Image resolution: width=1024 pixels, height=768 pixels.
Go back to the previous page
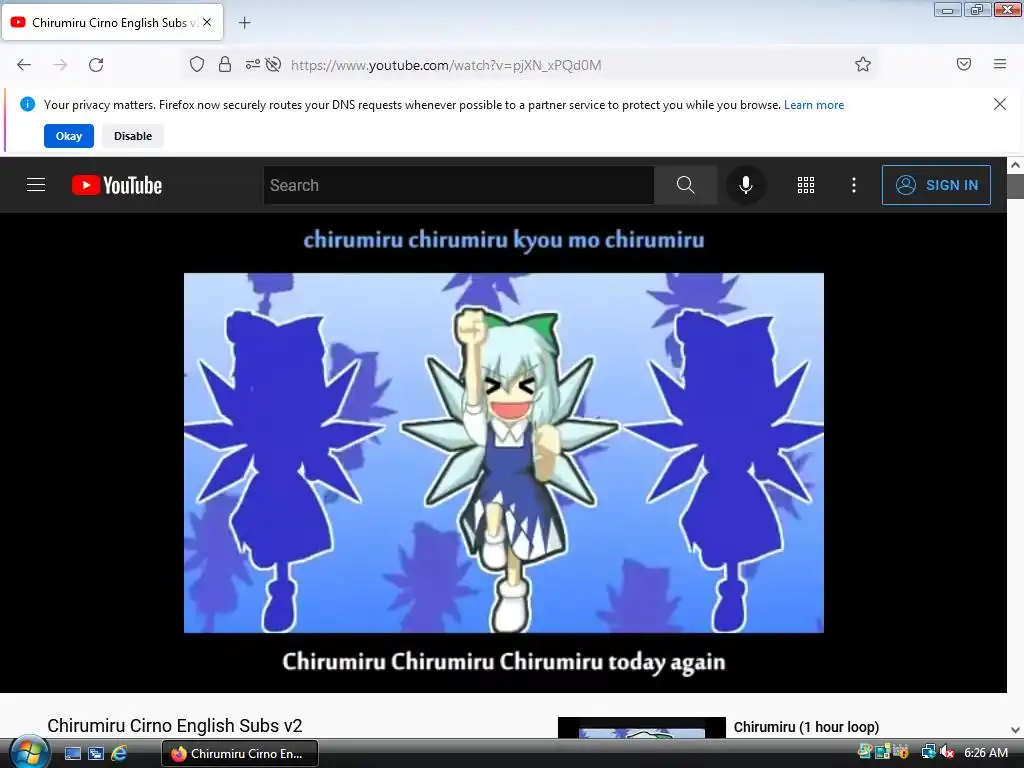24,65
